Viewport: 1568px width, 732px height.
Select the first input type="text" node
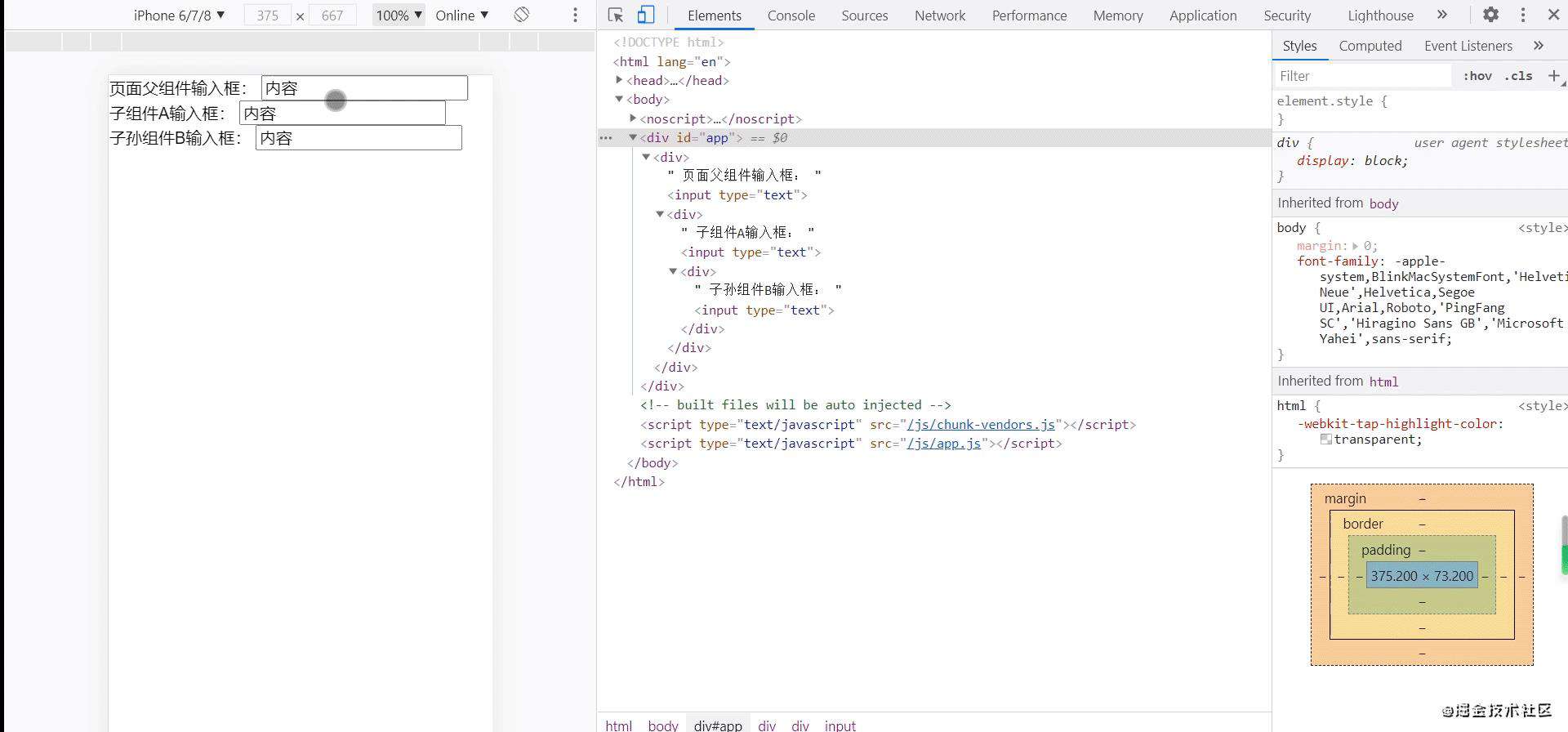(x=737, y=195)
